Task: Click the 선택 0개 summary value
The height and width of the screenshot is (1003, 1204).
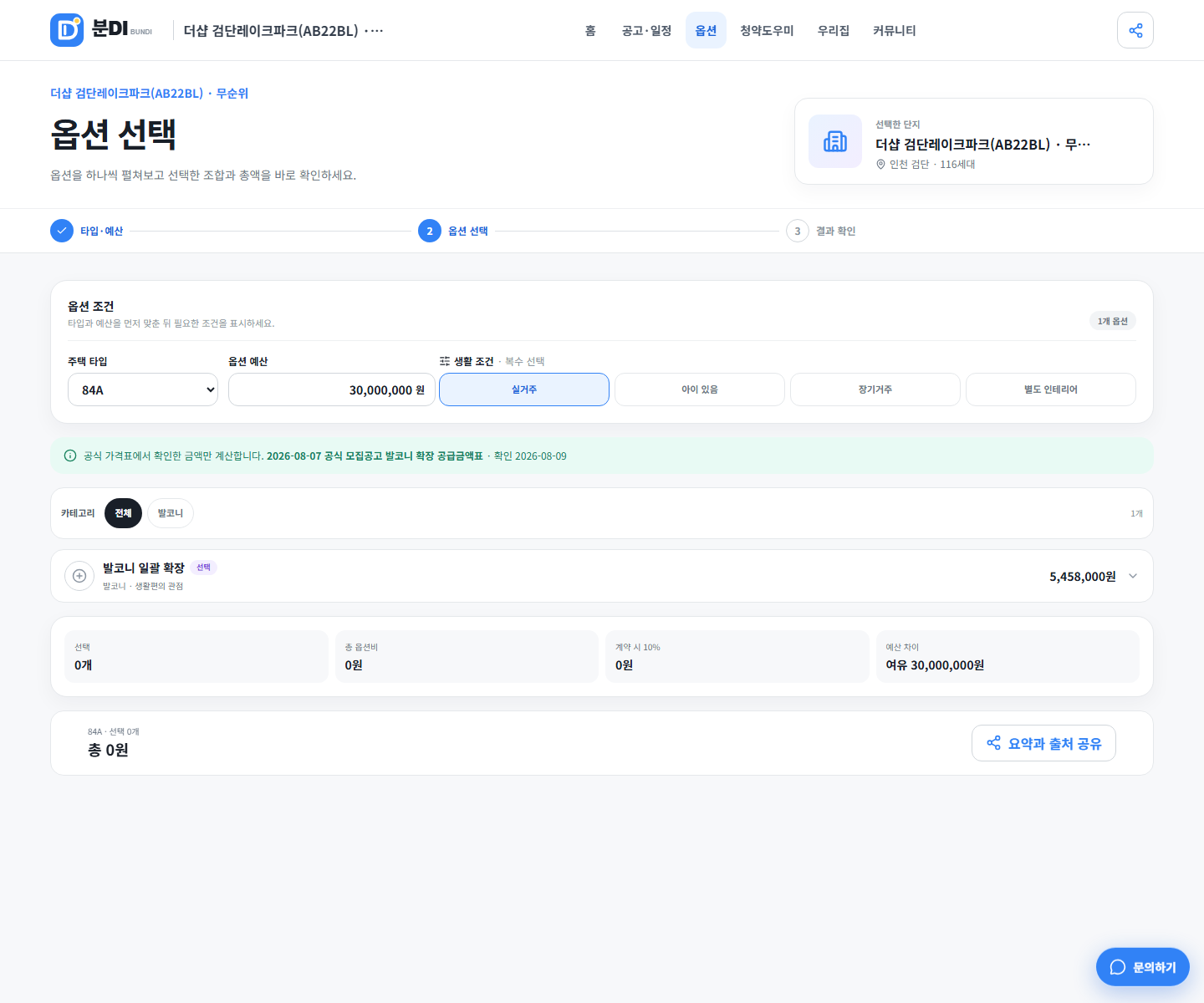Action: point(83,665)
